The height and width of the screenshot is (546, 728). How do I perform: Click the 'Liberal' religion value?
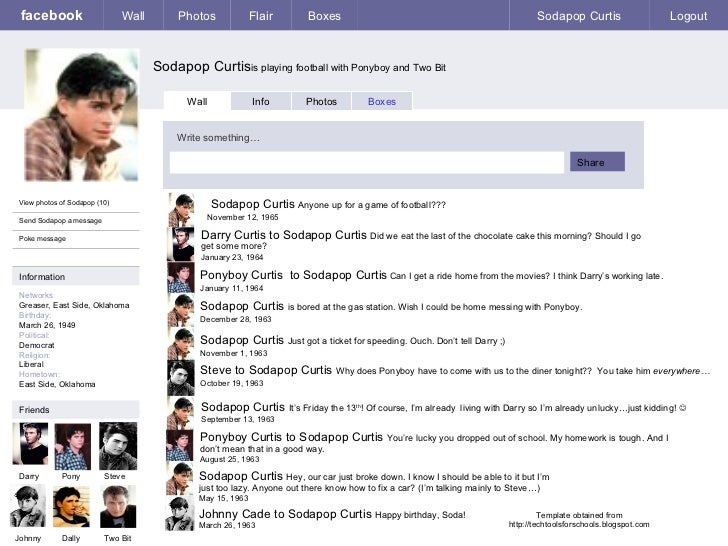pos(31,364)
